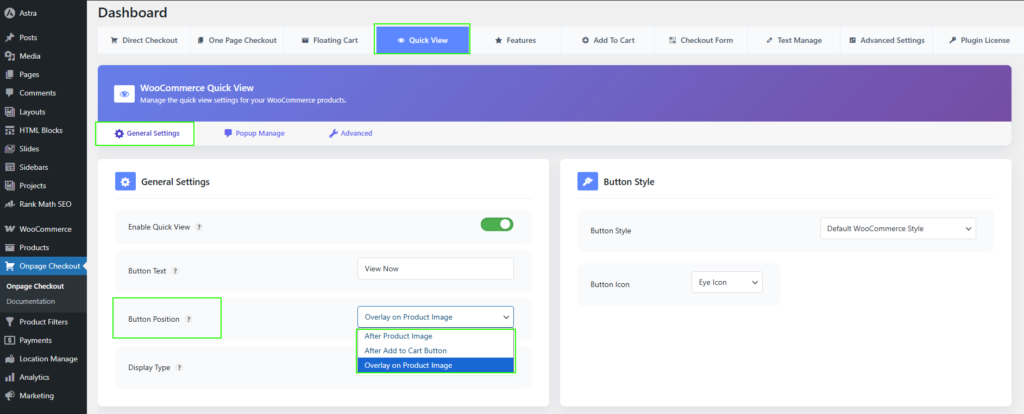Go to the Advanced Settings tab
The height and width of the screenshot is (414, 1024).
[886, 40]
